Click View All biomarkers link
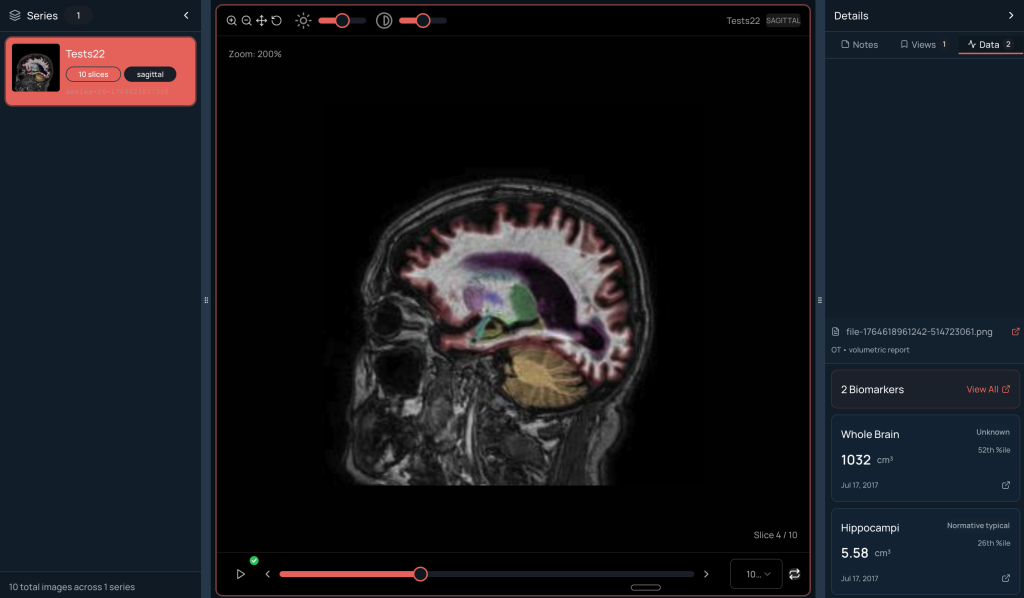Image resolution: width=1024 pixels, height=598 pixels. point(988,389)
